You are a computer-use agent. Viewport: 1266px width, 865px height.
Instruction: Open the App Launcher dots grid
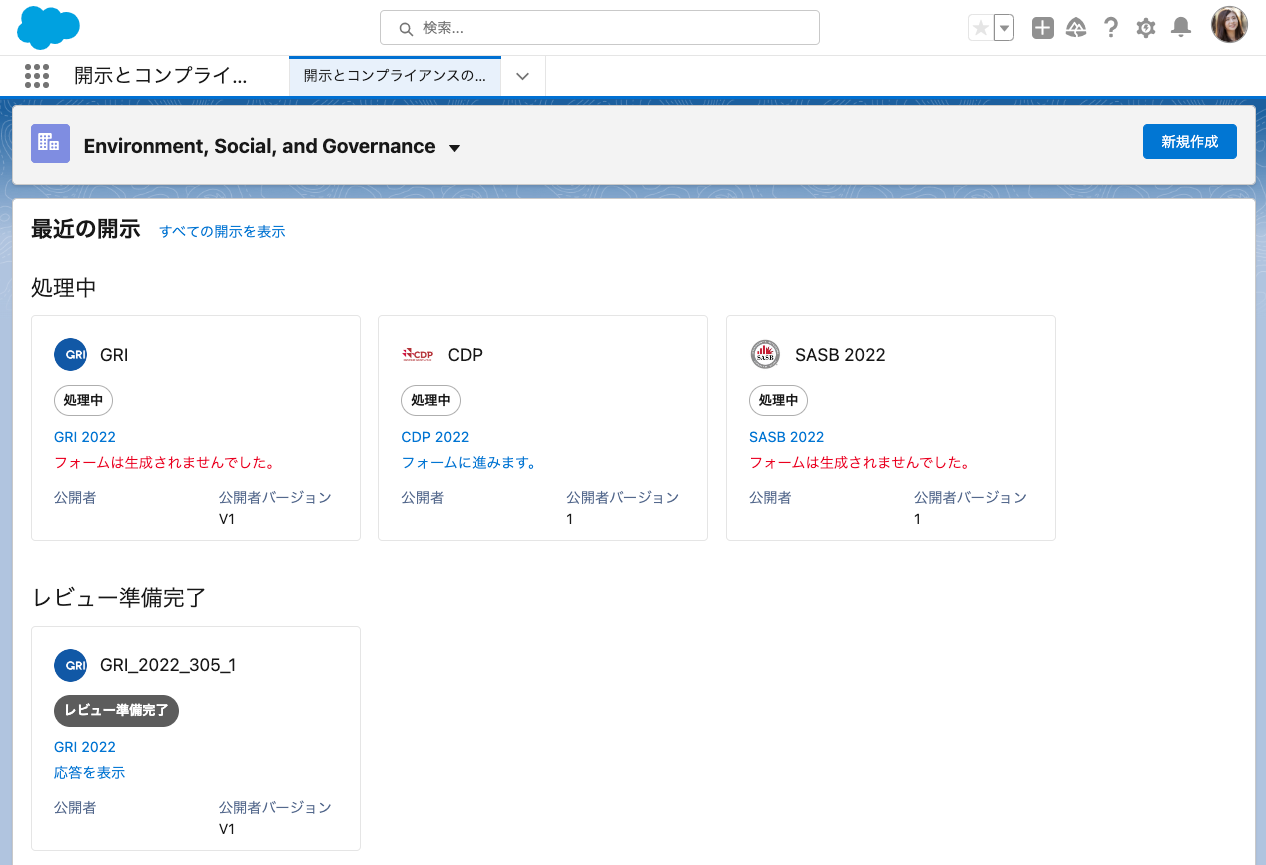tap(37, 76)
